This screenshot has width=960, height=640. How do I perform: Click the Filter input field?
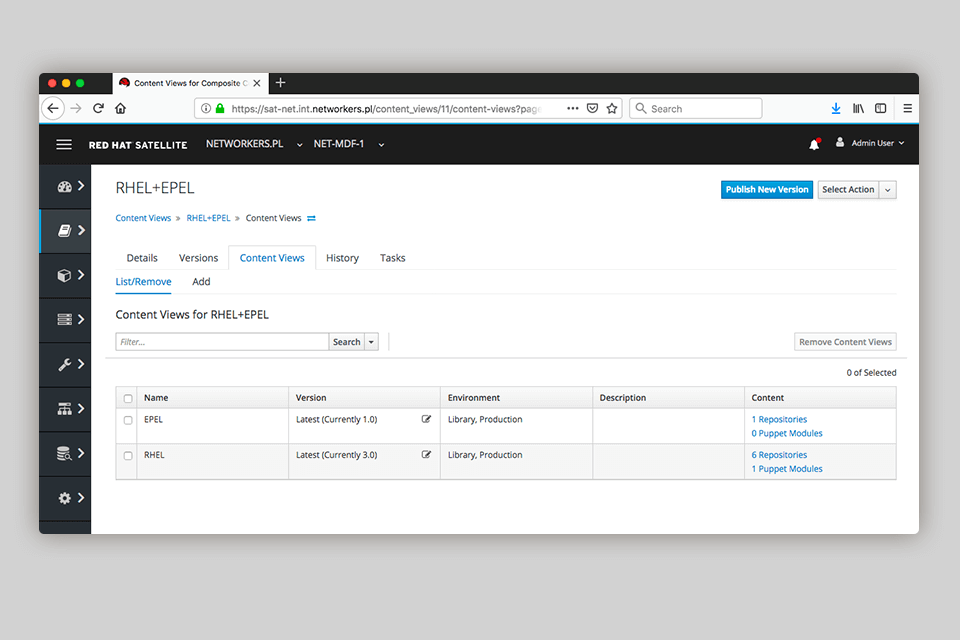click(222, 342)
